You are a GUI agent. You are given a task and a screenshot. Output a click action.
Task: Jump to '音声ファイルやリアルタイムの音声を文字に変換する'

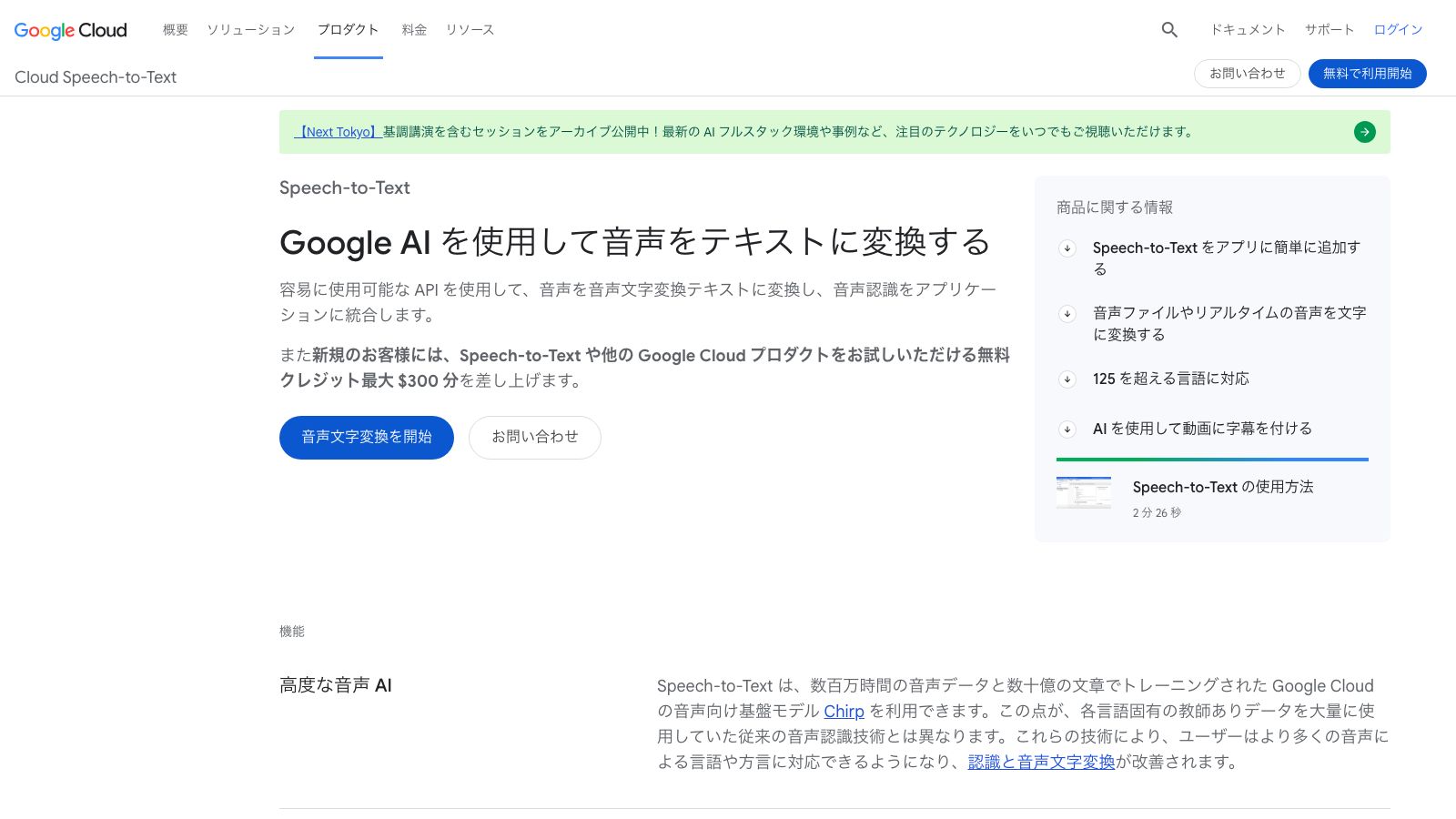pyautogui.click(x=1229, y=324)
